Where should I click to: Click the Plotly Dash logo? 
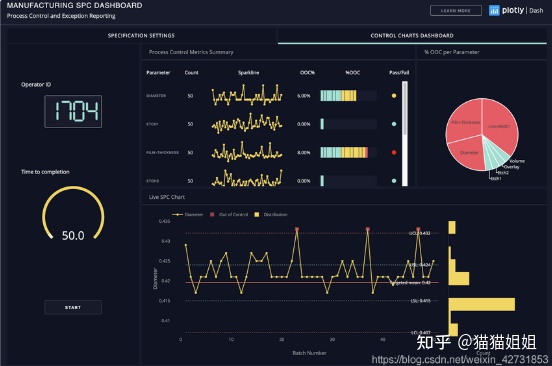point(516,11)
